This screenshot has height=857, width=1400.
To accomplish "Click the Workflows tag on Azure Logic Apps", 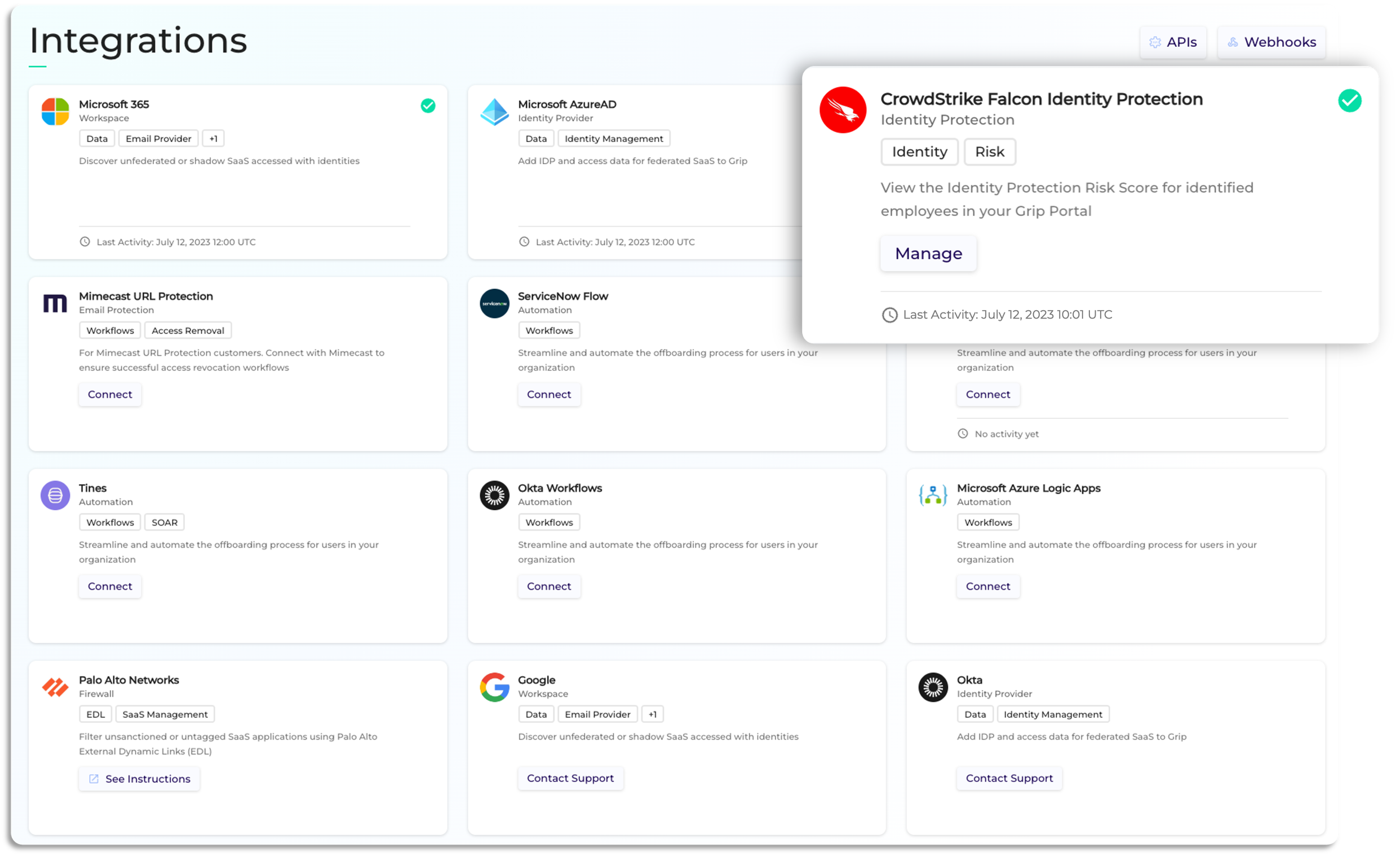I will 988,522.
